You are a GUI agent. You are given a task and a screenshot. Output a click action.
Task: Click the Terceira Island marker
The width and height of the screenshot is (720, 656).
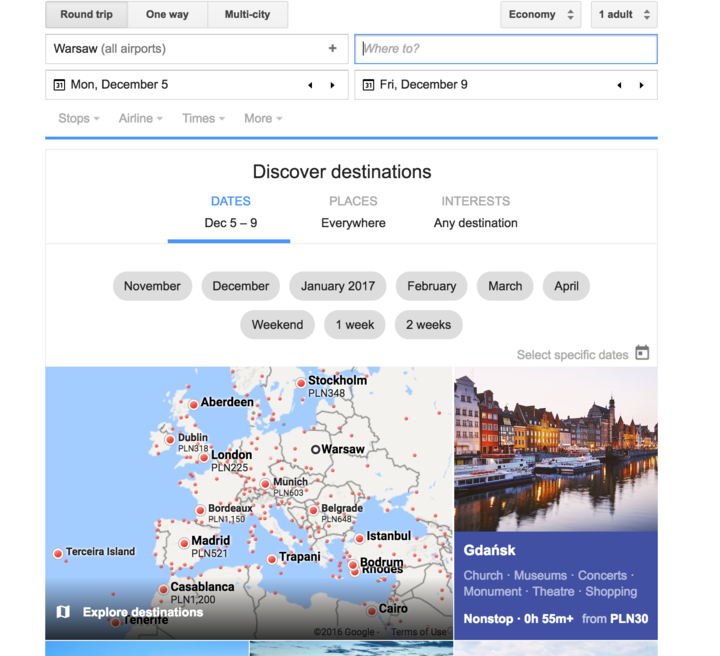pos(58,553)
